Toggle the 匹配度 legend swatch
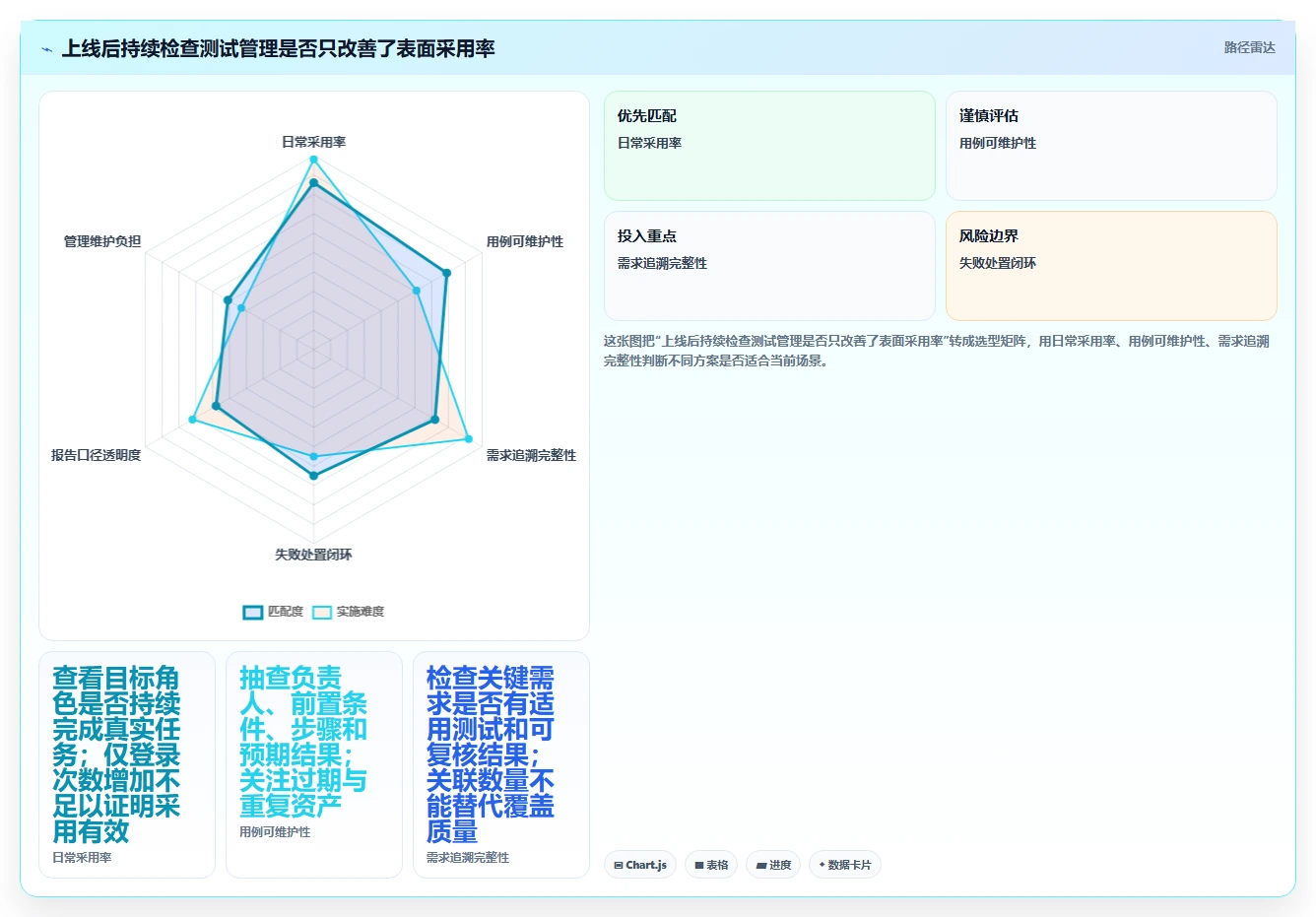The height and width of the screenshot is (917, 1316). (x=253, y=612)
